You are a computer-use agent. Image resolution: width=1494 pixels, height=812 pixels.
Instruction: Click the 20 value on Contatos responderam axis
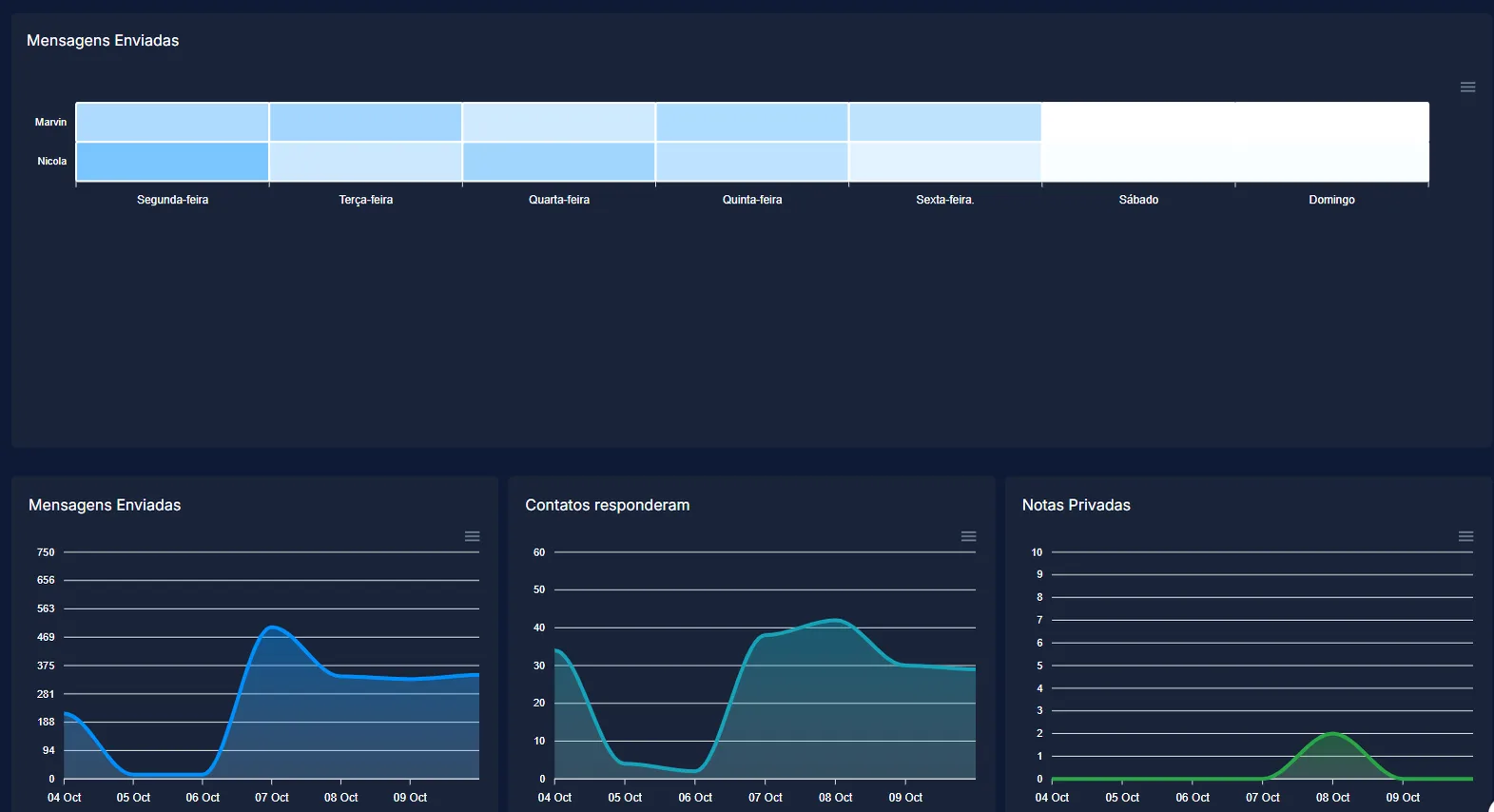[539, 703]
